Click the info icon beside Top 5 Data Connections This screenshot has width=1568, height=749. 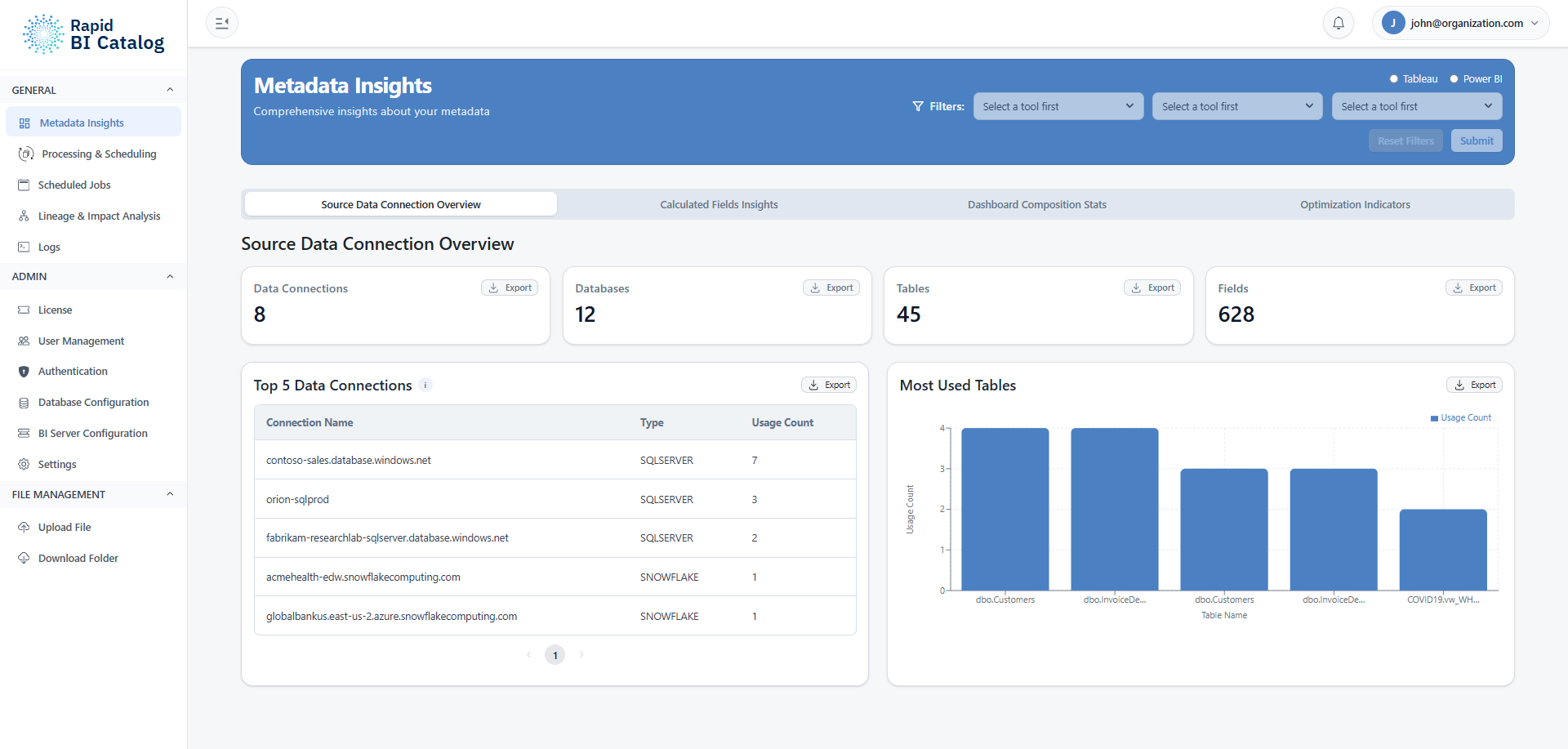point(425,386)
